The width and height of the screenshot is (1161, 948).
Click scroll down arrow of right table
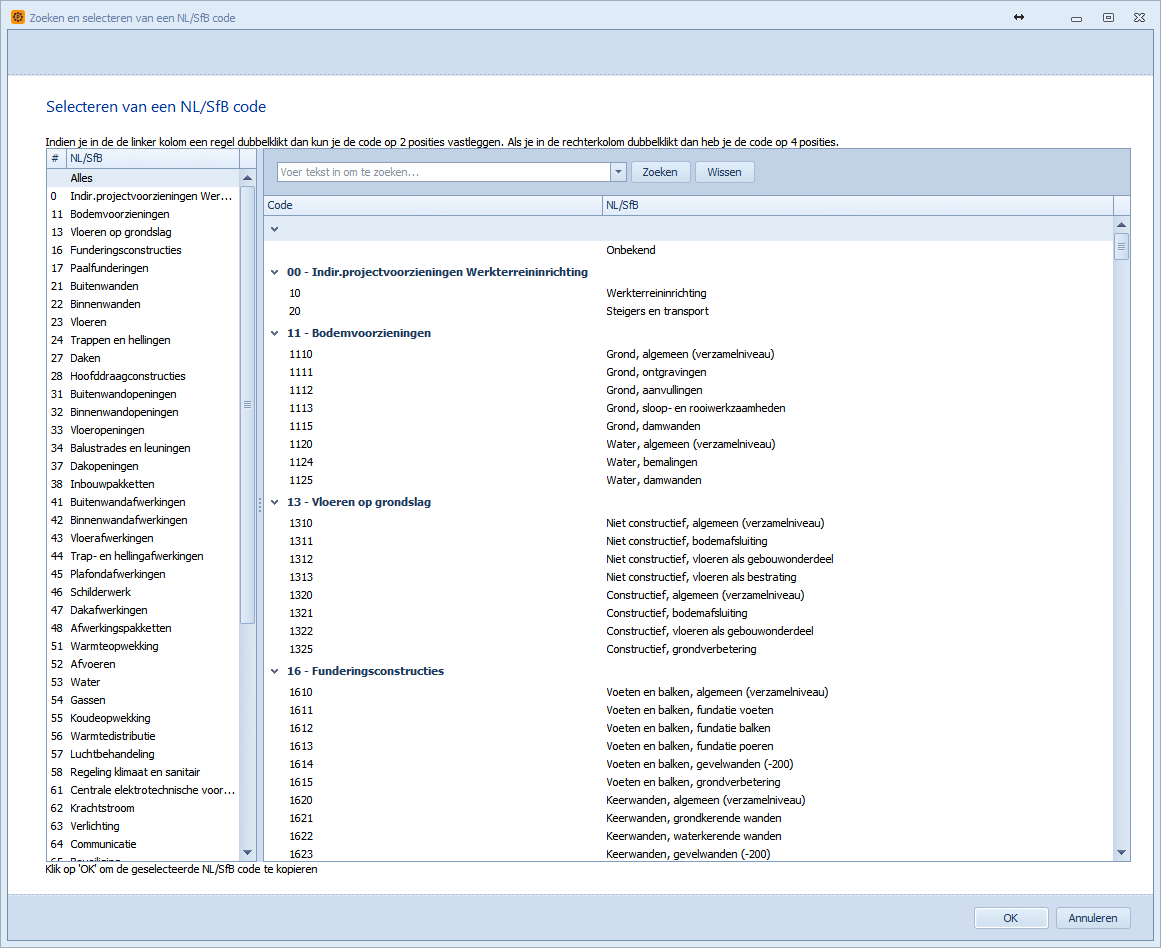coord(1121,852)
